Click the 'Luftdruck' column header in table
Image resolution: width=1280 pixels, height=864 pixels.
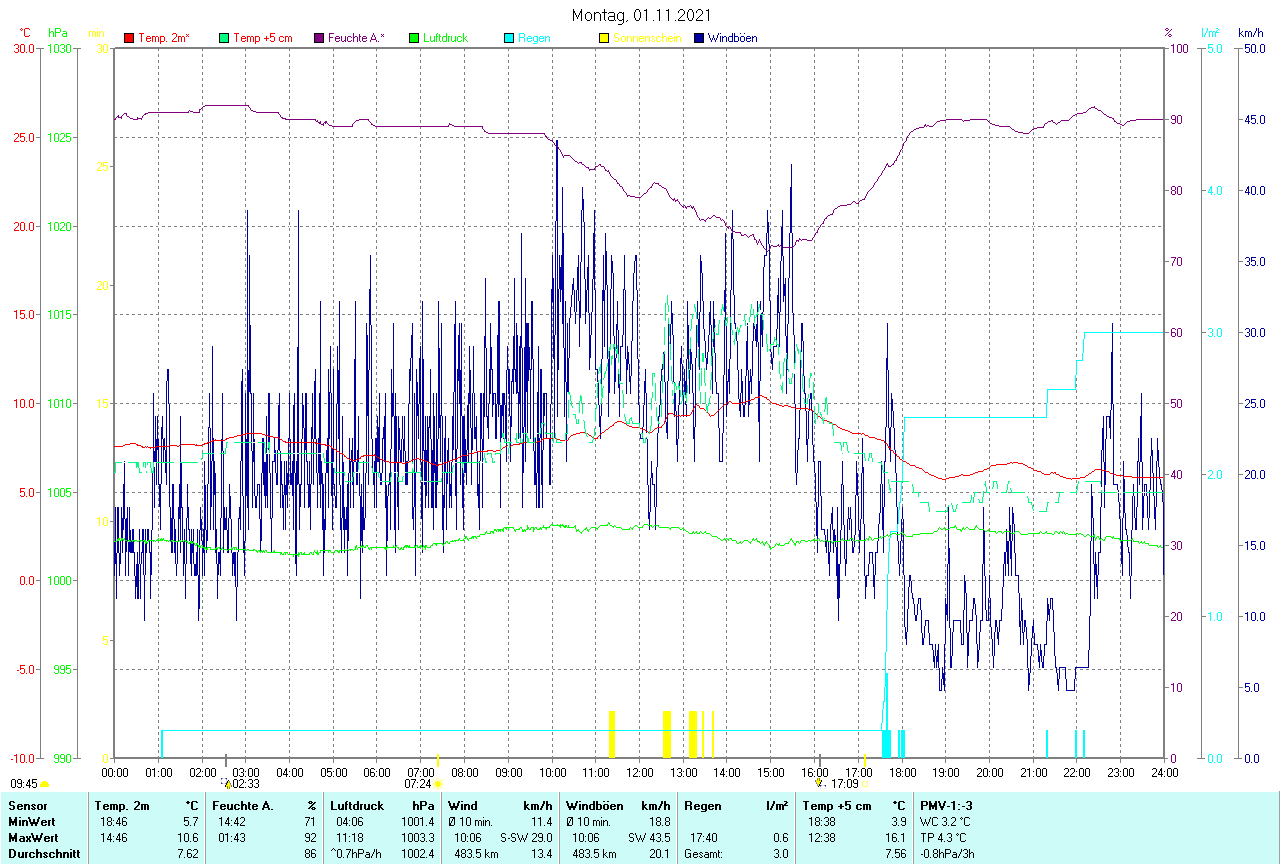pos(357,805)
